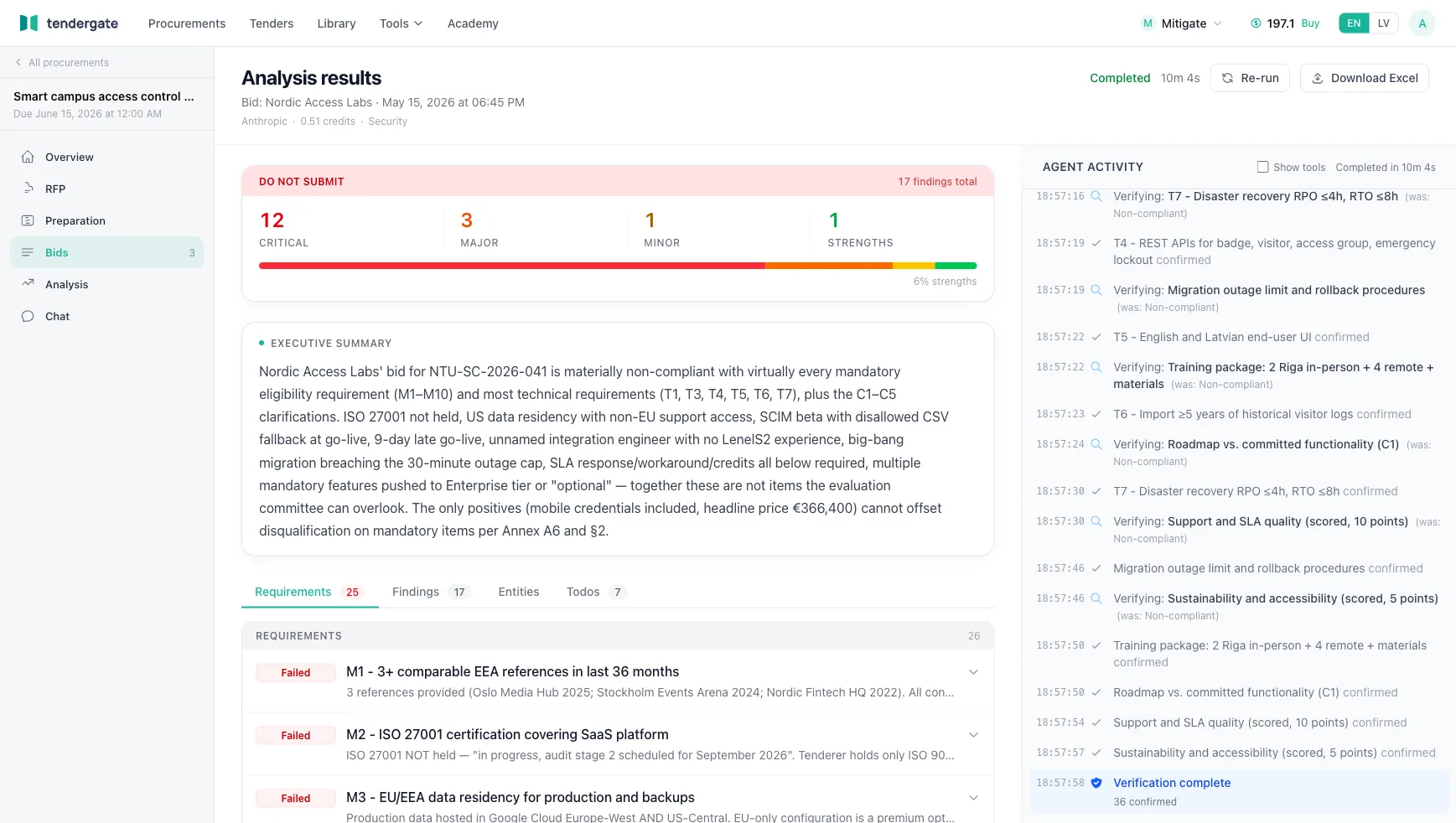Switch to the Requirements tab
The height and width of the screenshot is (823, 1456).
click(309, 592)
